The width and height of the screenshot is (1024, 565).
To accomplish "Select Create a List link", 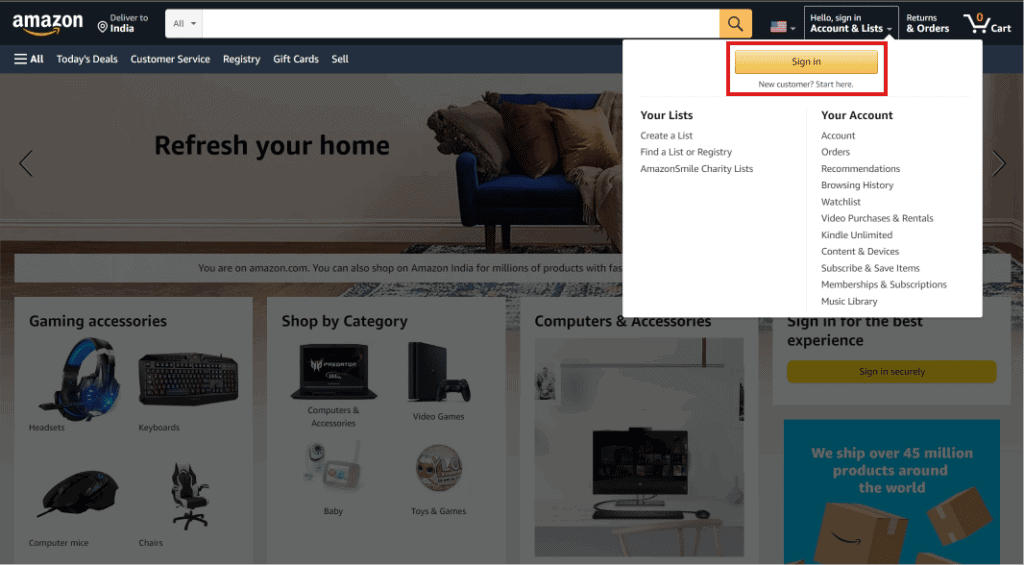I will click(666, 135).
